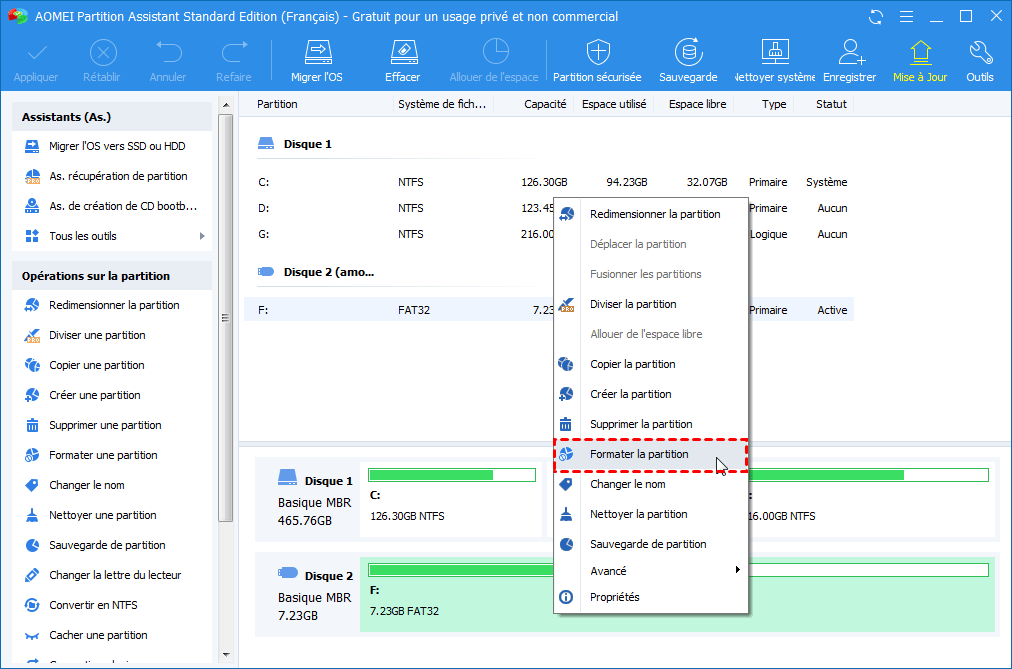Viewport: 1012px width, 669px height.
Task: Click the Mise à Jour upgrade icon
Action: [919, 51]
